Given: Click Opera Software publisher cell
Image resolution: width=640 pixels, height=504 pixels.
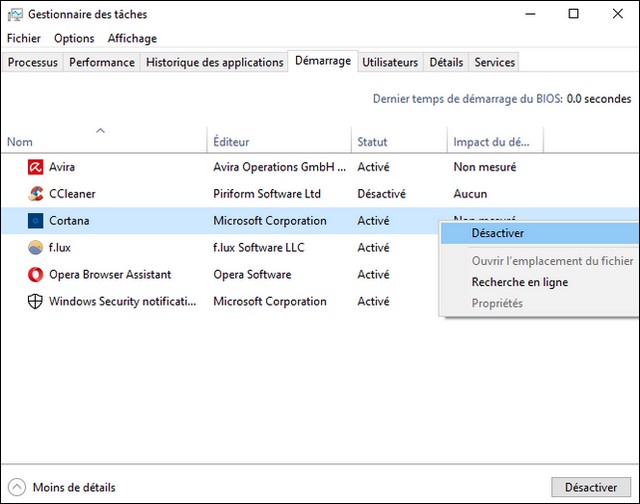Looking at the screenshot, I should [x=252, y=275].
